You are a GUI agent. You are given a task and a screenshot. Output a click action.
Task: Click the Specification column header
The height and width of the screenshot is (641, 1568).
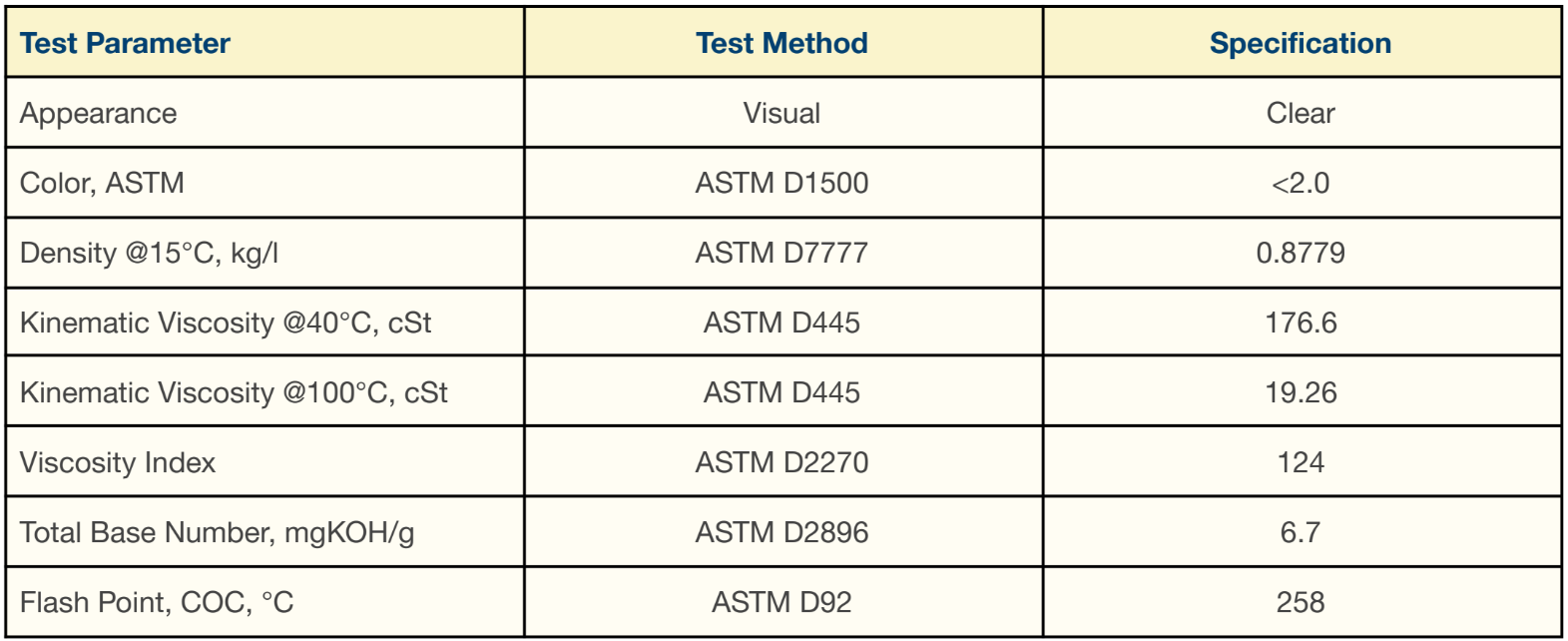coord(1301,43)
